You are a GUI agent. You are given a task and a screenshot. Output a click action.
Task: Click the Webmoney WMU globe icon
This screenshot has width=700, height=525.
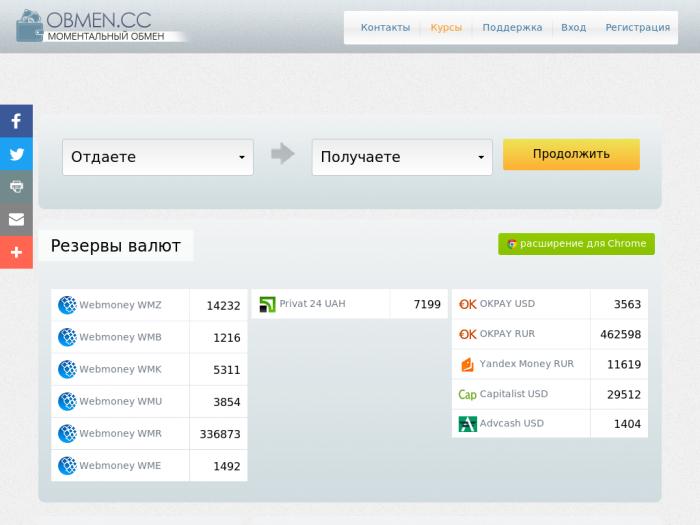tap(67, 401)
